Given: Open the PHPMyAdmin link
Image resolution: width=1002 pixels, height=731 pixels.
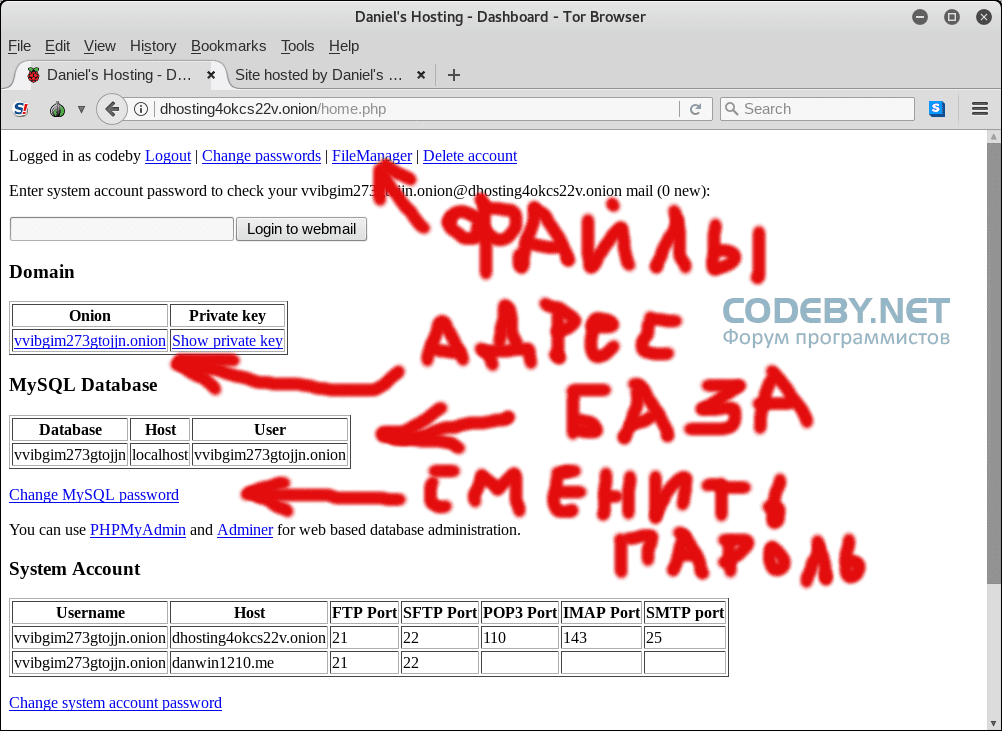Looking at the screenshot, I should coord(138,530).
